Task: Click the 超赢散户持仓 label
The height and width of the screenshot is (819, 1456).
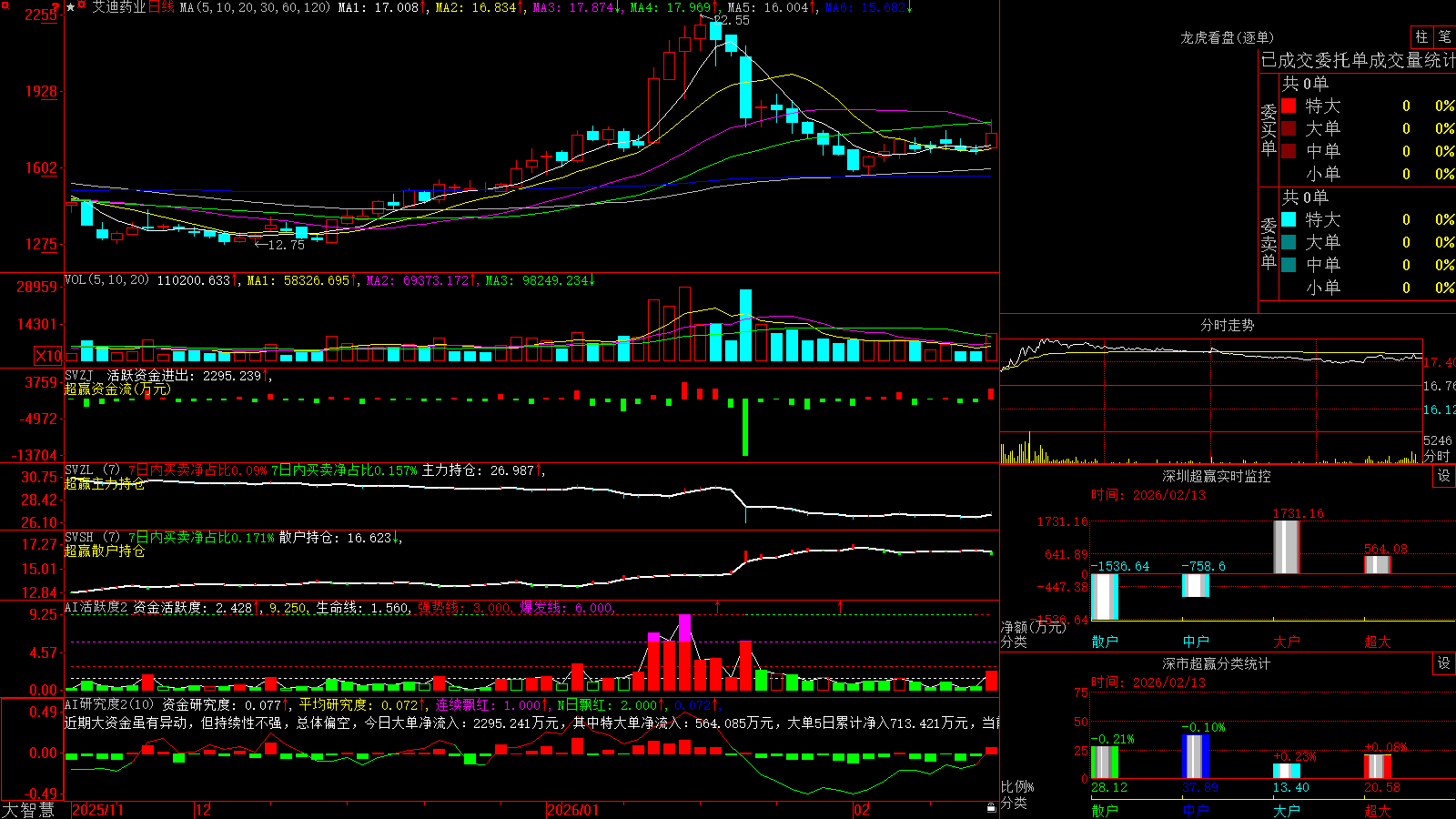Action: [105, 551]
